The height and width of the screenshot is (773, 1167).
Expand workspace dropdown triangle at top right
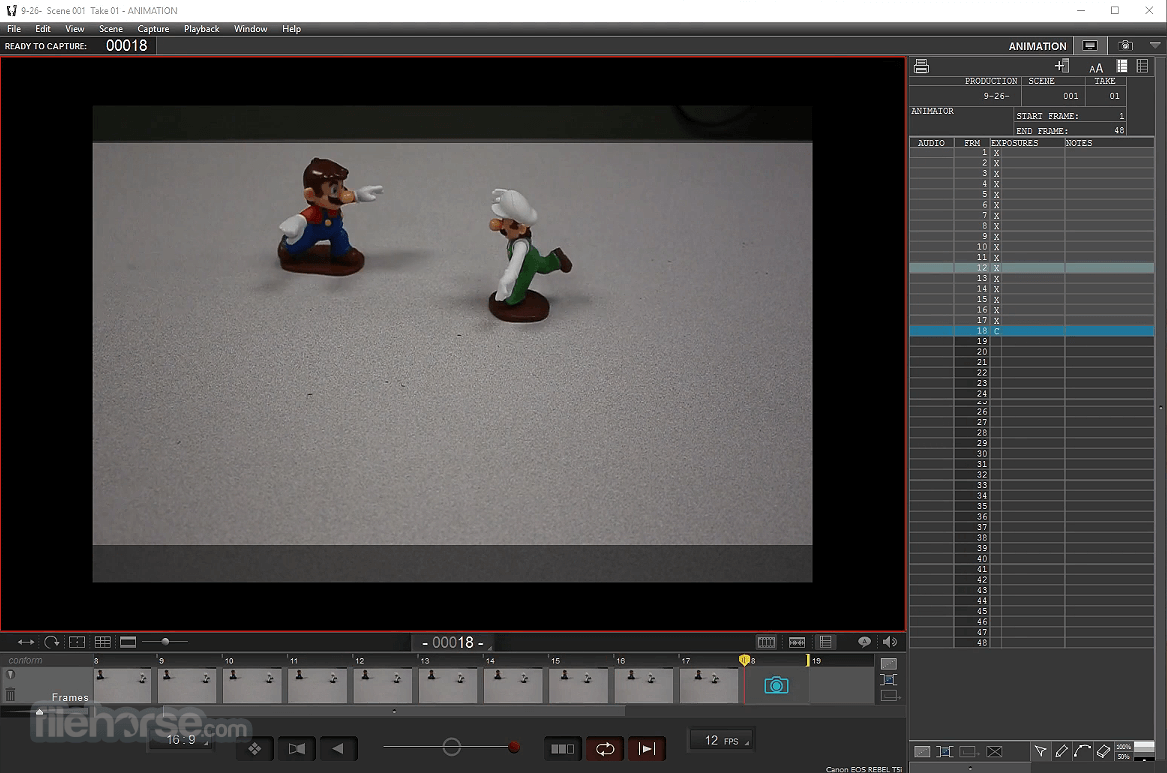tap(1155, 45)
